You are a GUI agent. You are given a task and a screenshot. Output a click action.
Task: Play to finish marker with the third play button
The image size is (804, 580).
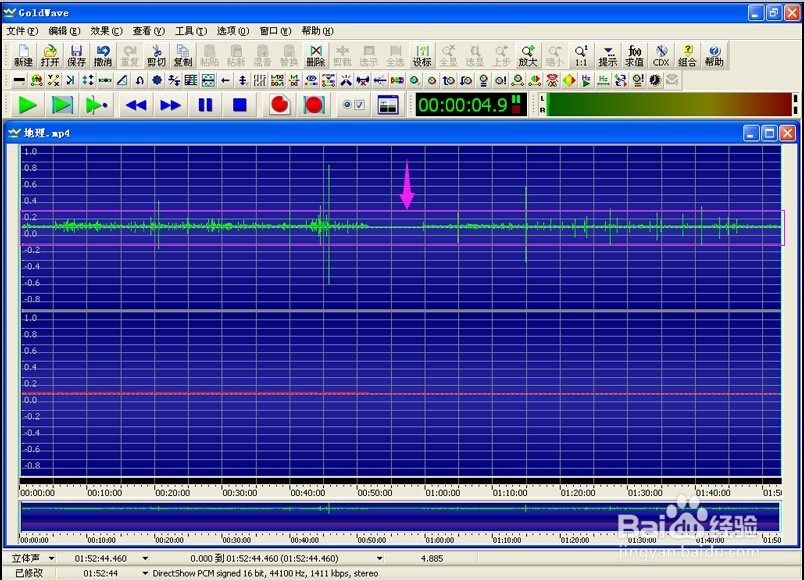96,105
